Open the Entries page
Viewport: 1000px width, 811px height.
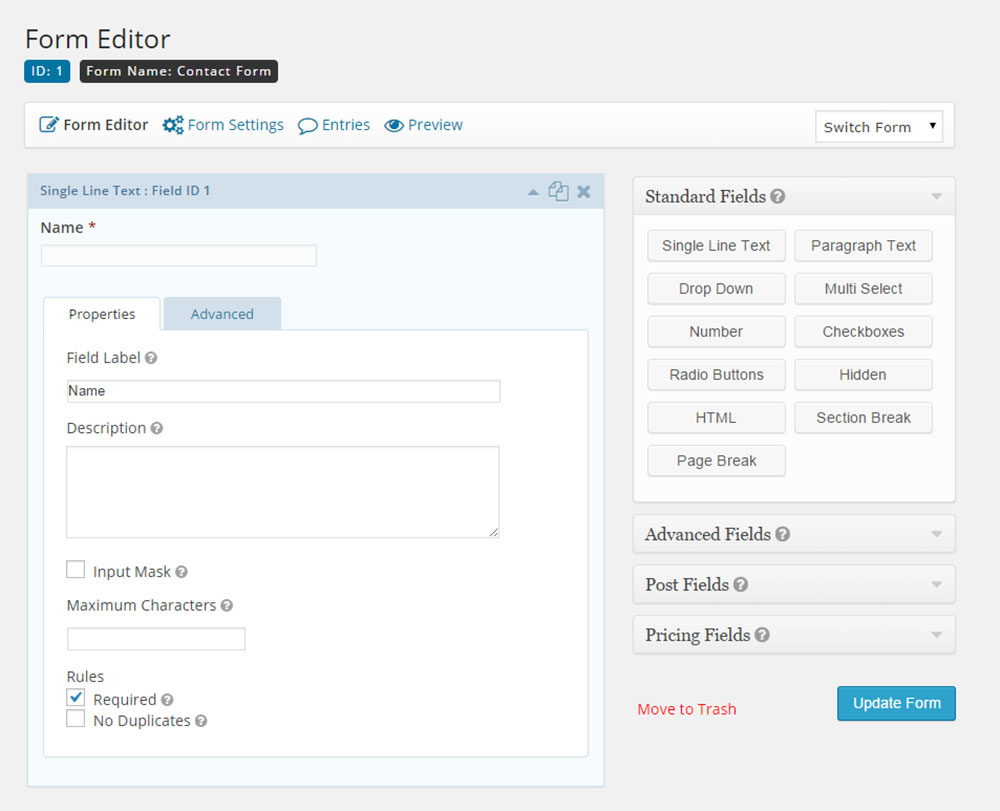pyautogui.click(x=346, y=125)
